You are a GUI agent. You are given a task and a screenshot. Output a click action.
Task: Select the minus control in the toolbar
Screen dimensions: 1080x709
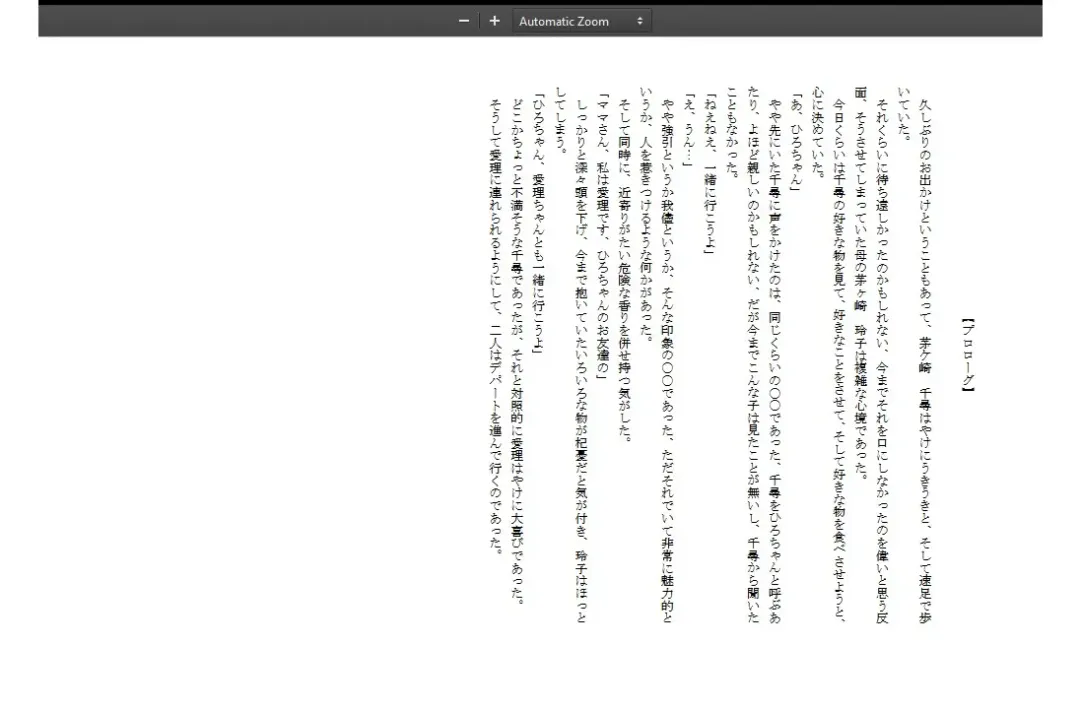tap(462, 20)
